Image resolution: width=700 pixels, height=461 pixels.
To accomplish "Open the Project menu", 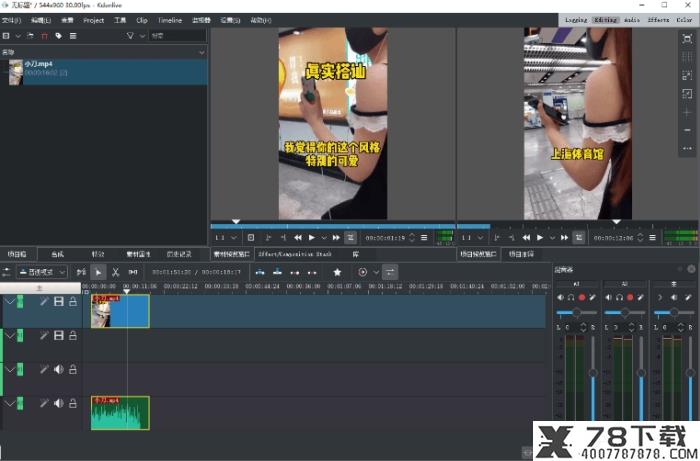I will coord(93,20).
